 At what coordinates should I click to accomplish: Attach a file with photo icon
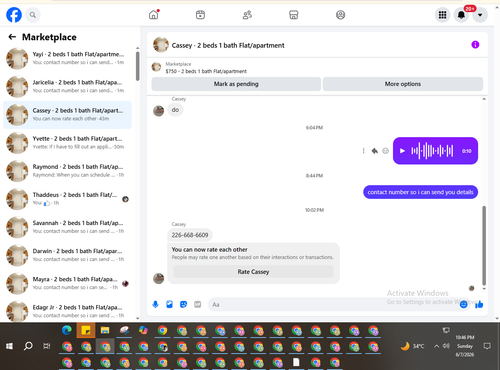(169, 304)
